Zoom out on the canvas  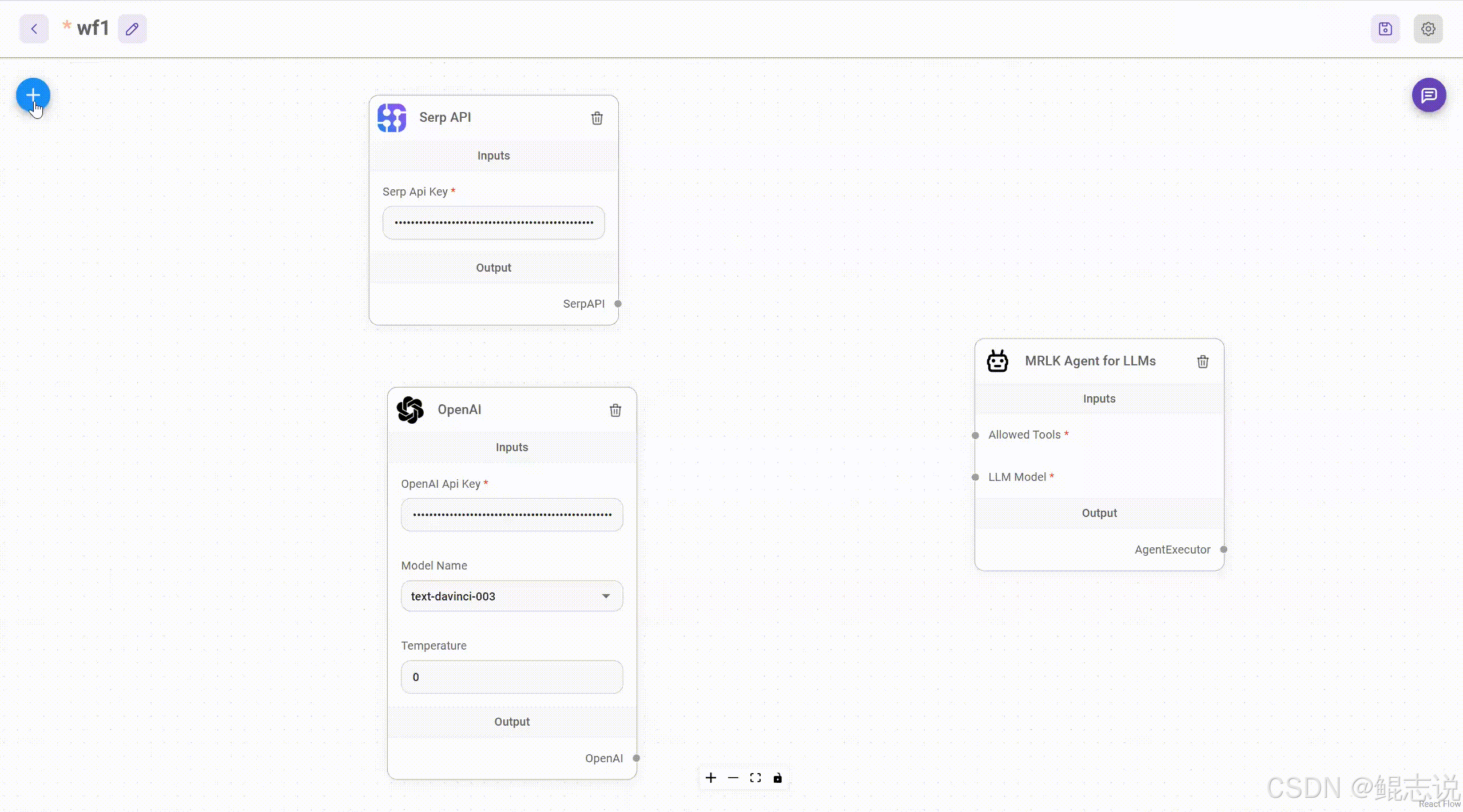click(x=733, y=778)
